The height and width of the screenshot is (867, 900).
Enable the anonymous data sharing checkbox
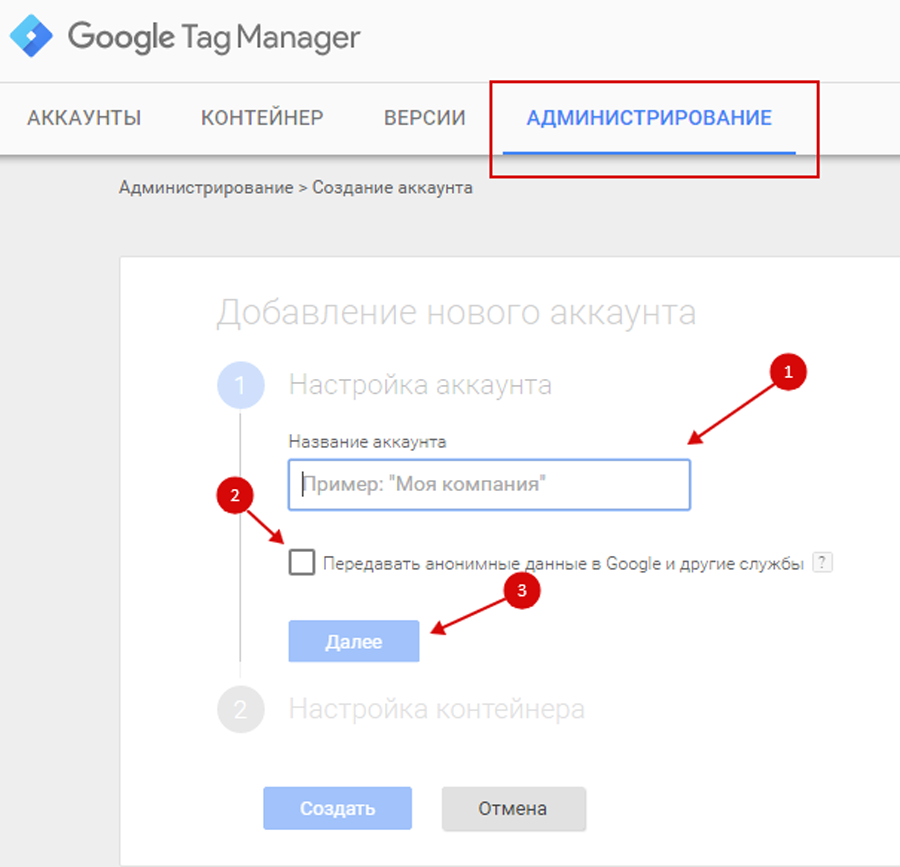(x=301, y=563)
